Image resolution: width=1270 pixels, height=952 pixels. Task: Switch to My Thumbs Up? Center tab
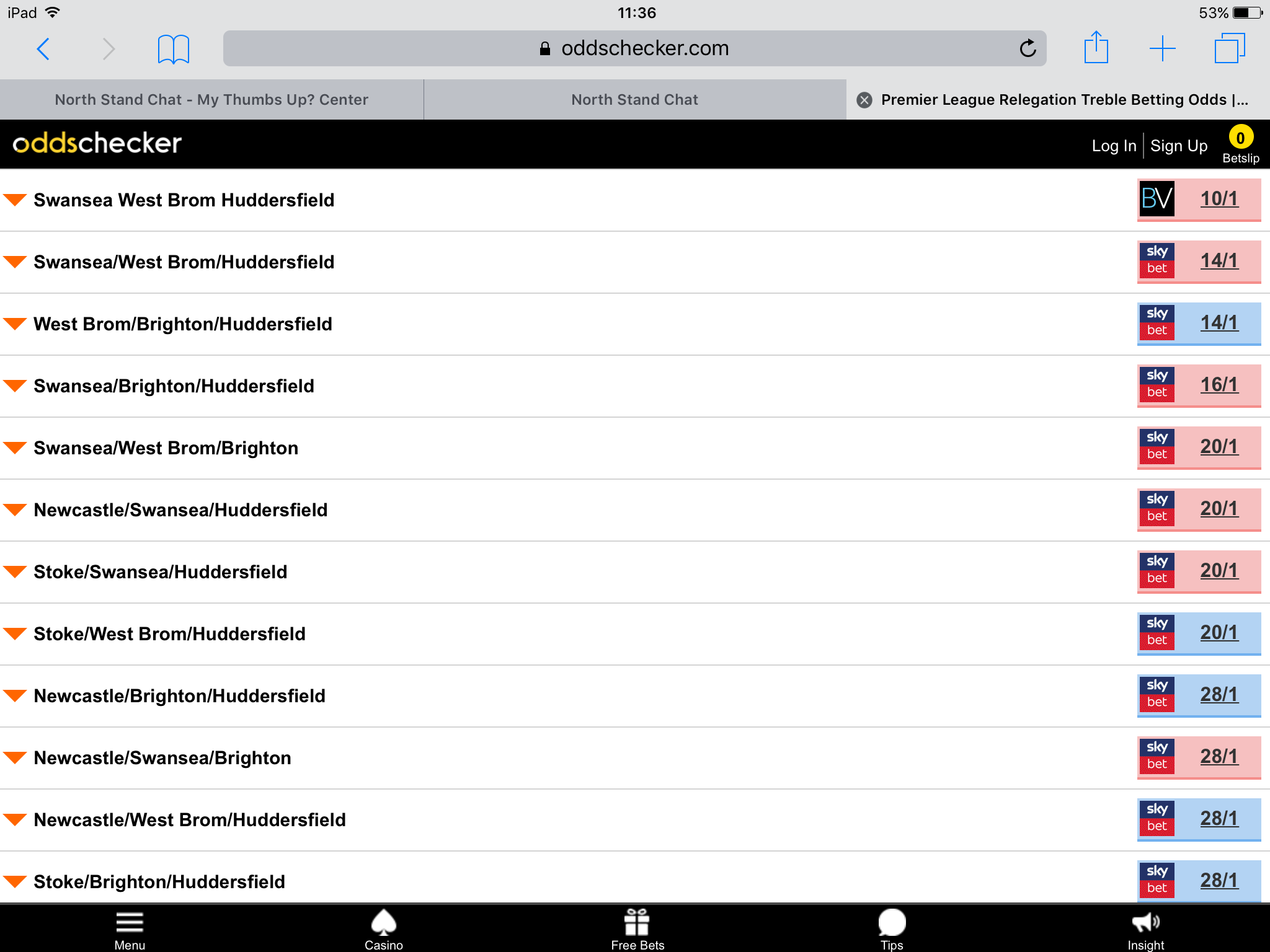pos(211,99)
